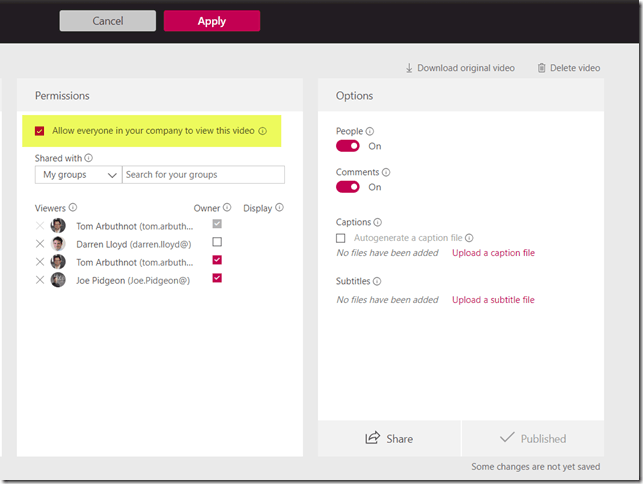The height and width of the screenshot is (484, 643).
Task: Turn off the Comments toggle
Action: (348, 187)
